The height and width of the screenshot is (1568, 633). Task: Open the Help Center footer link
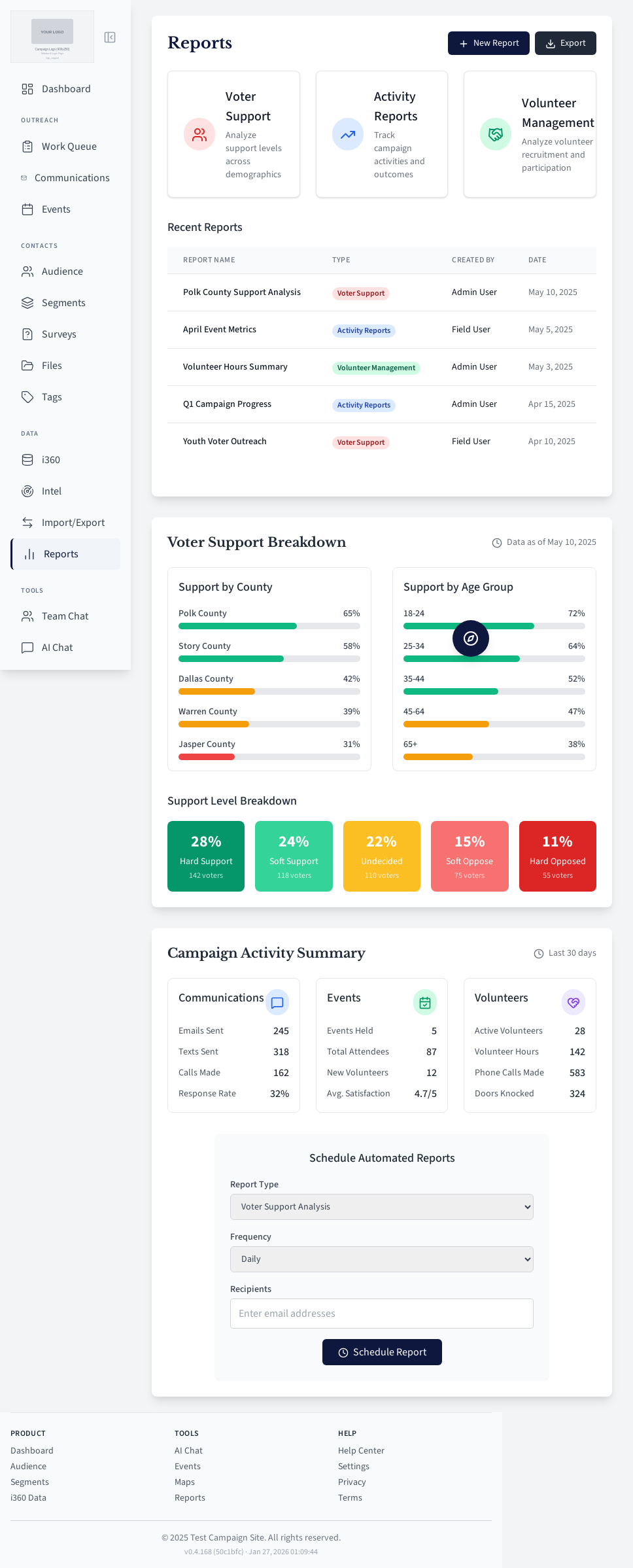[361, 1451]
